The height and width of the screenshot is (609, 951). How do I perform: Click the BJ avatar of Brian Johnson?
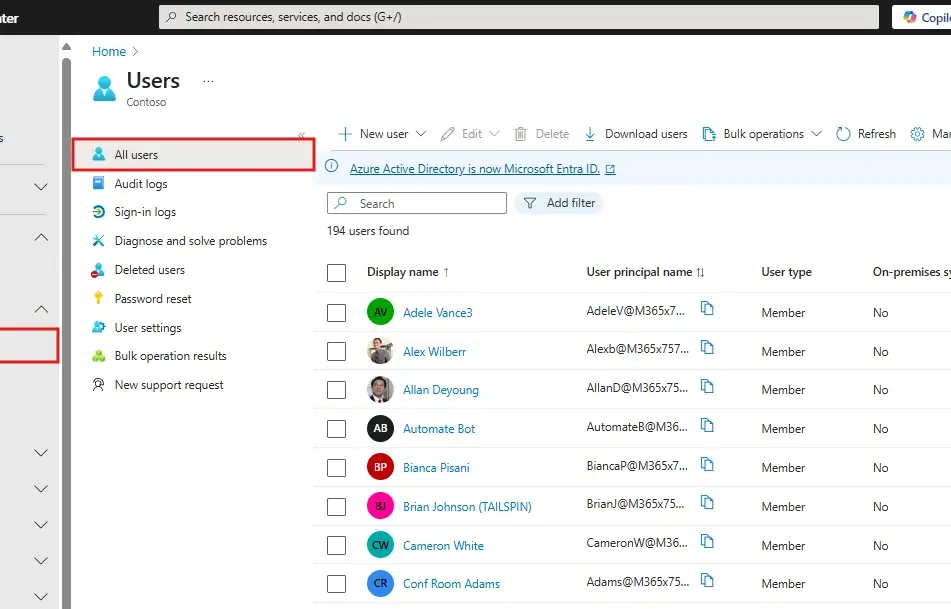click(x=380, y=506)
